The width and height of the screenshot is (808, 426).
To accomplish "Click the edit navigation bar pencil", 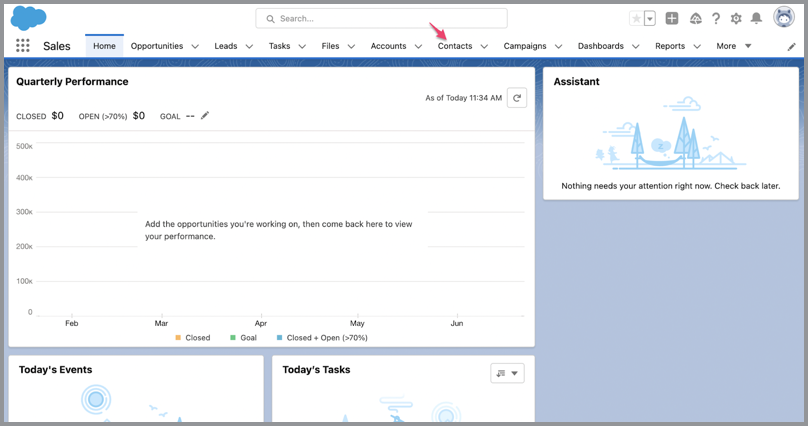I will 792,46.
